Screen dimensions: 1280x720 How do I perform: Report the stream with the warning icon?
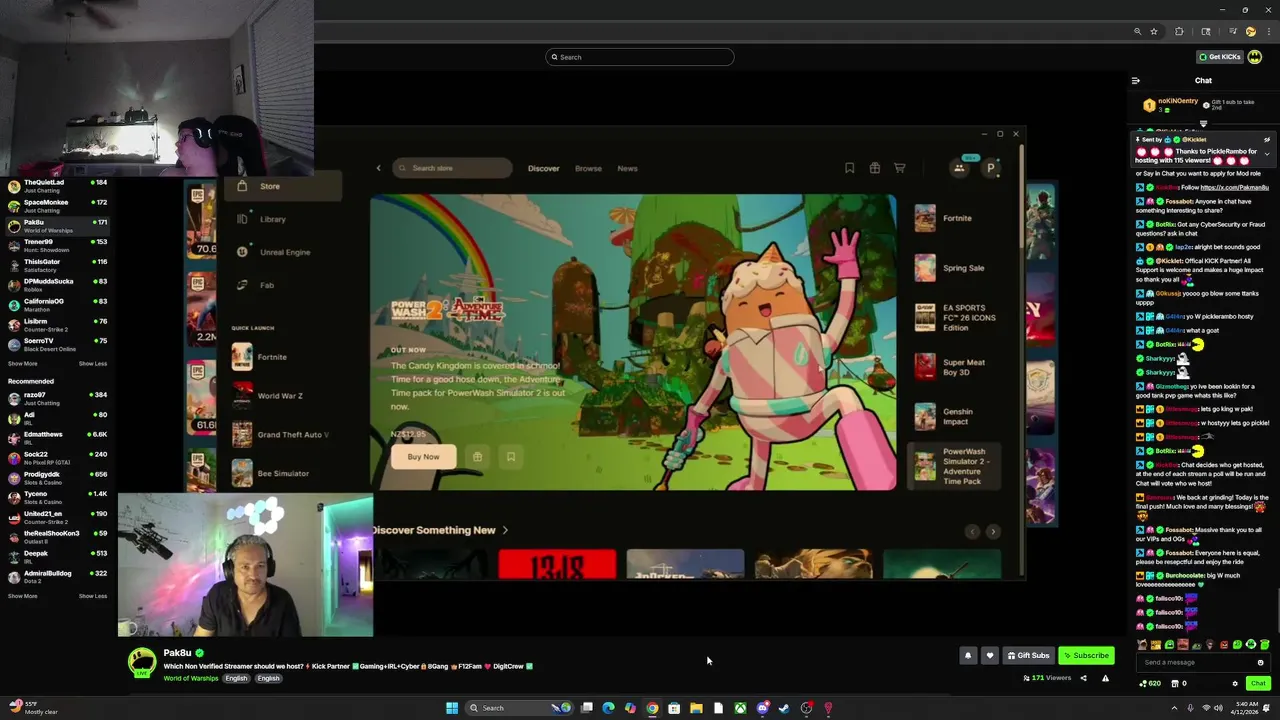pyautogui.click(x=1105, y=678)
